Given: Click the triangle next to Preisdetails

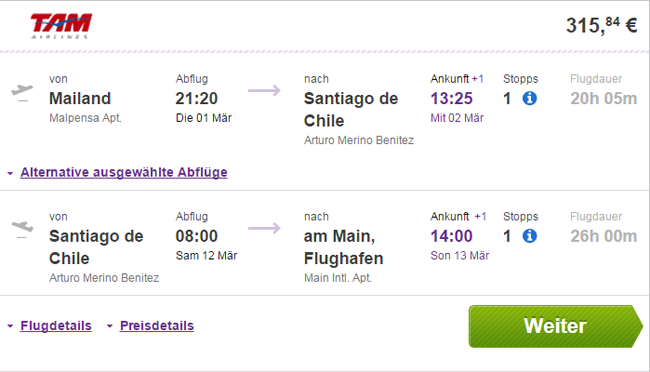Looking at the screenshot, I should click(x=110, y=326).
